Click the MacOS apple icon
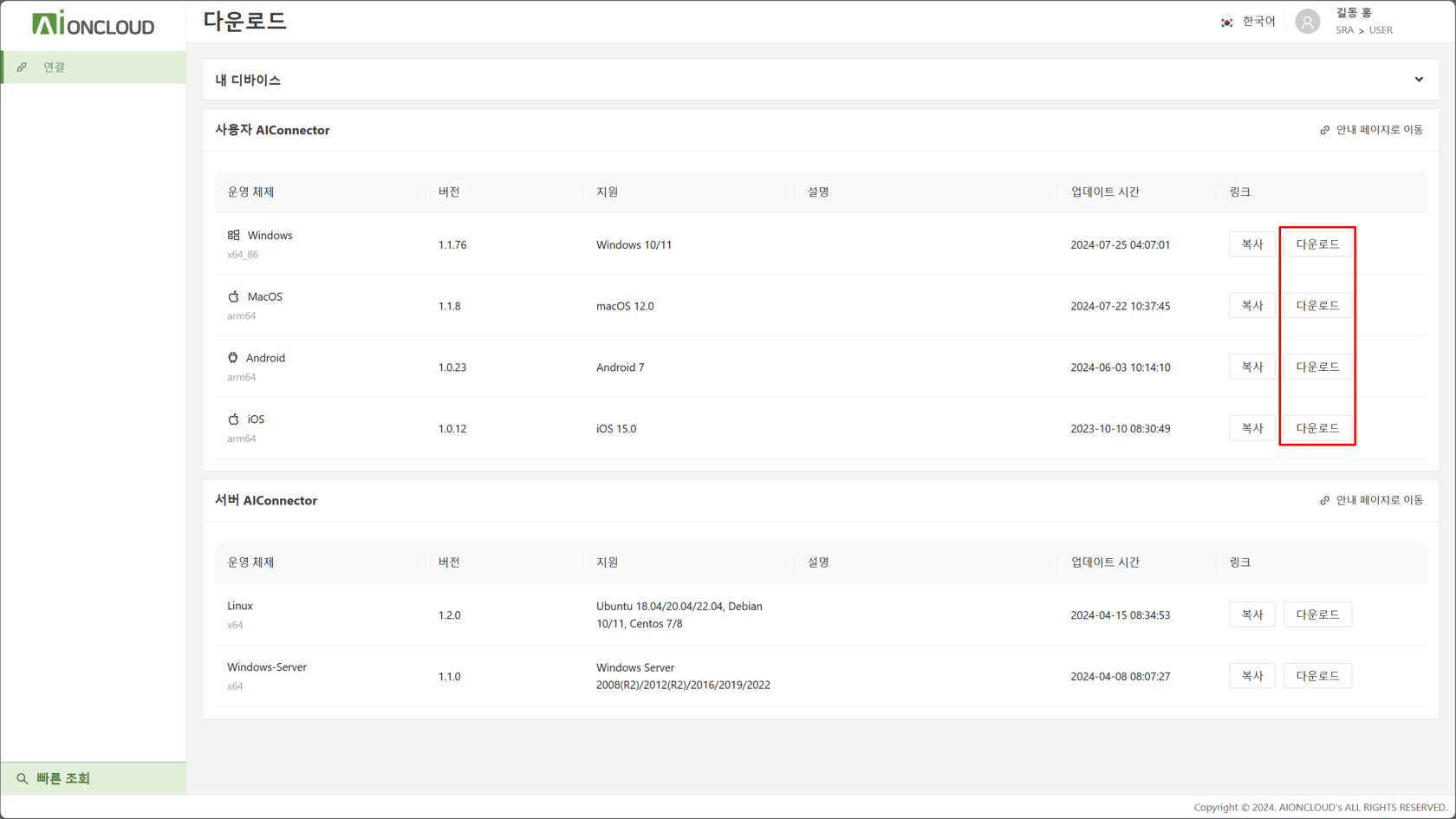Screen dimensions: 1456x819 [x=233, y=296]
